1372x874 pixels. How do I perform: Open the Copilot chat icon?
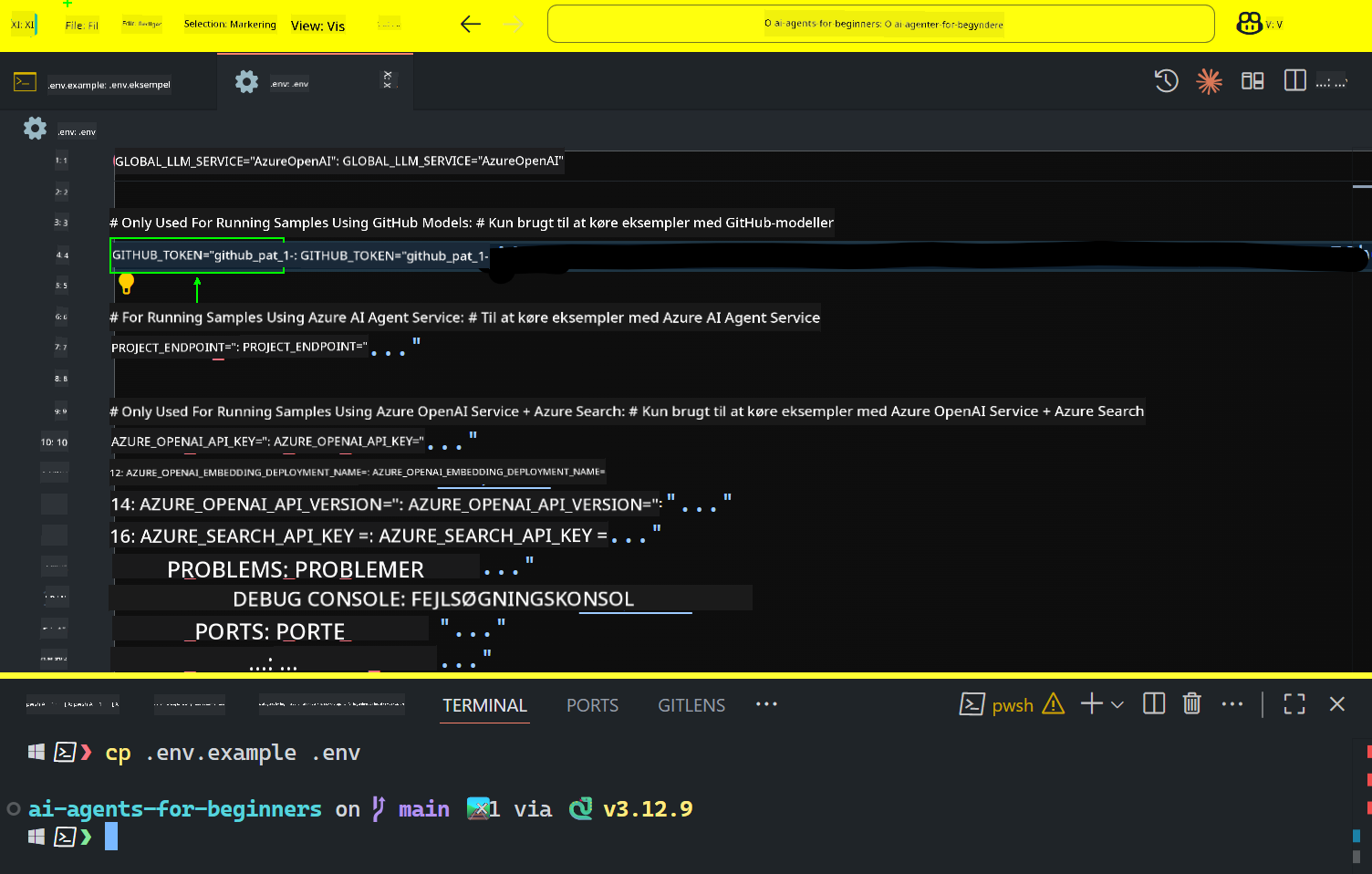(x=1249, y=24)
